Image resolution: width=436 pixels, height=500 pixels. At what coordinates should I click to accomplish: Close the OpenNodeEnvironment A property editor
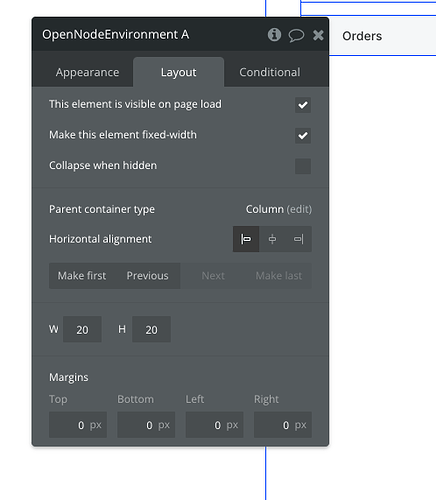[x=318, y=35]
